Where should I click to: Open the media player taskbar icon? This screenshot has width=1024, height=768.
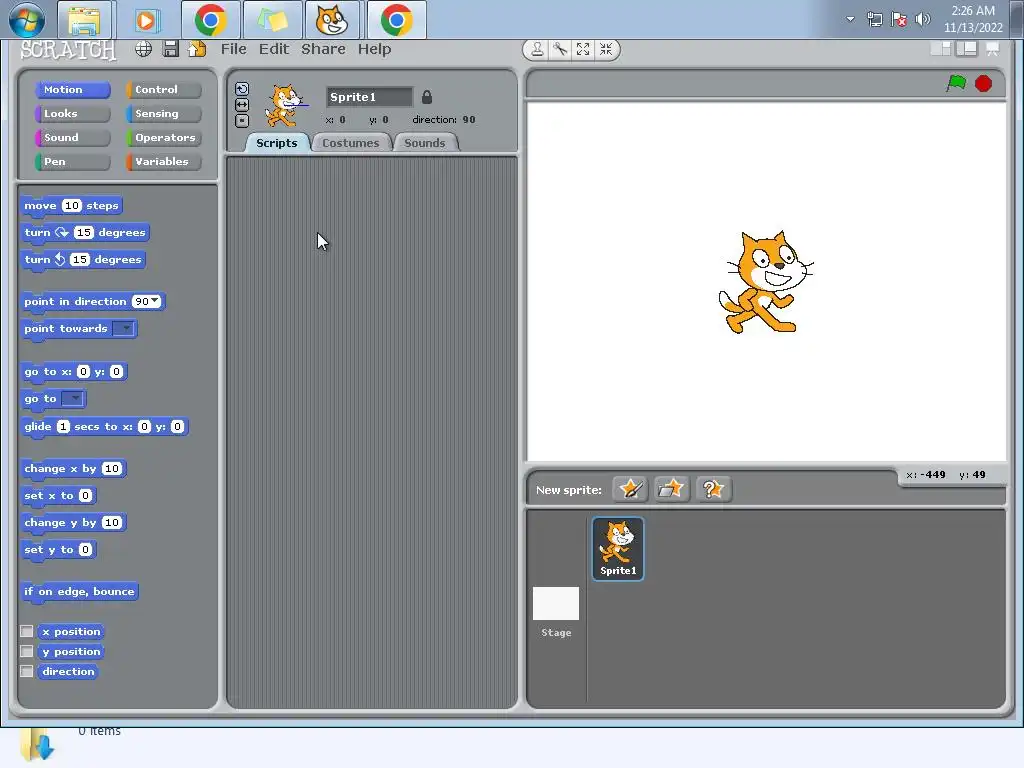click(146, 20)
